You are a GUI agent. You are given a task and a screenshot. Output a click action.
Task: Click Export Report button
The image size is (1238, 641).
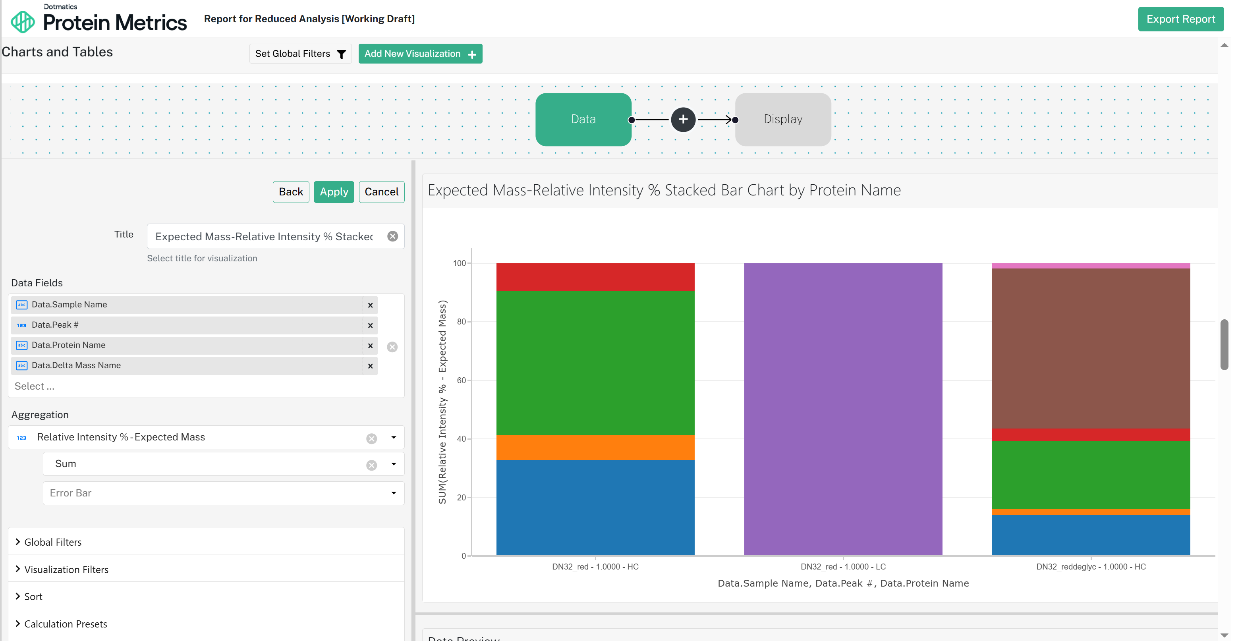point(1181,19)
